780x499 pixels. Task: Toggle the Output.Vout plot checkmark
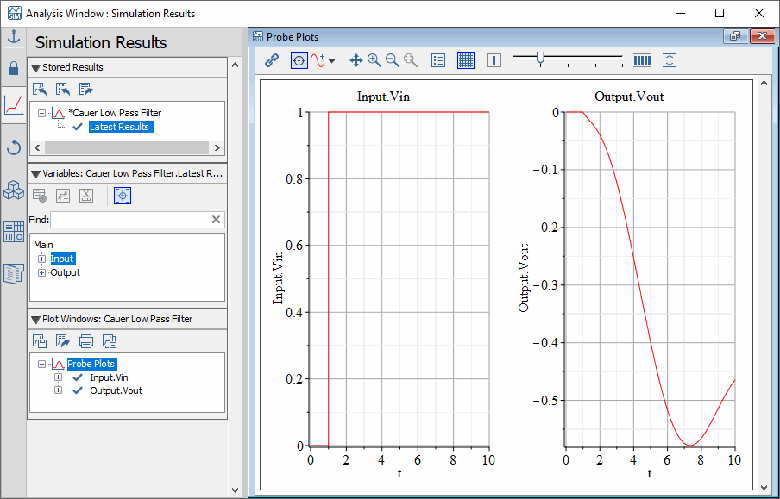[77, 391]
